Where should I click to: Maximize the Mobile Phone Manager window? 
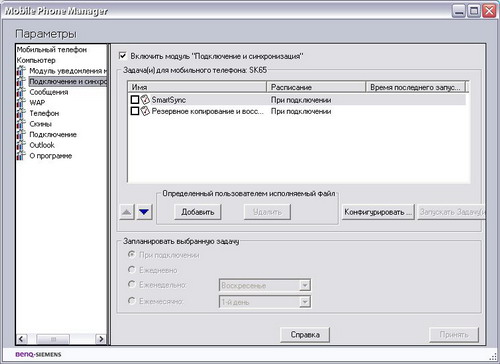click(474, 11)
